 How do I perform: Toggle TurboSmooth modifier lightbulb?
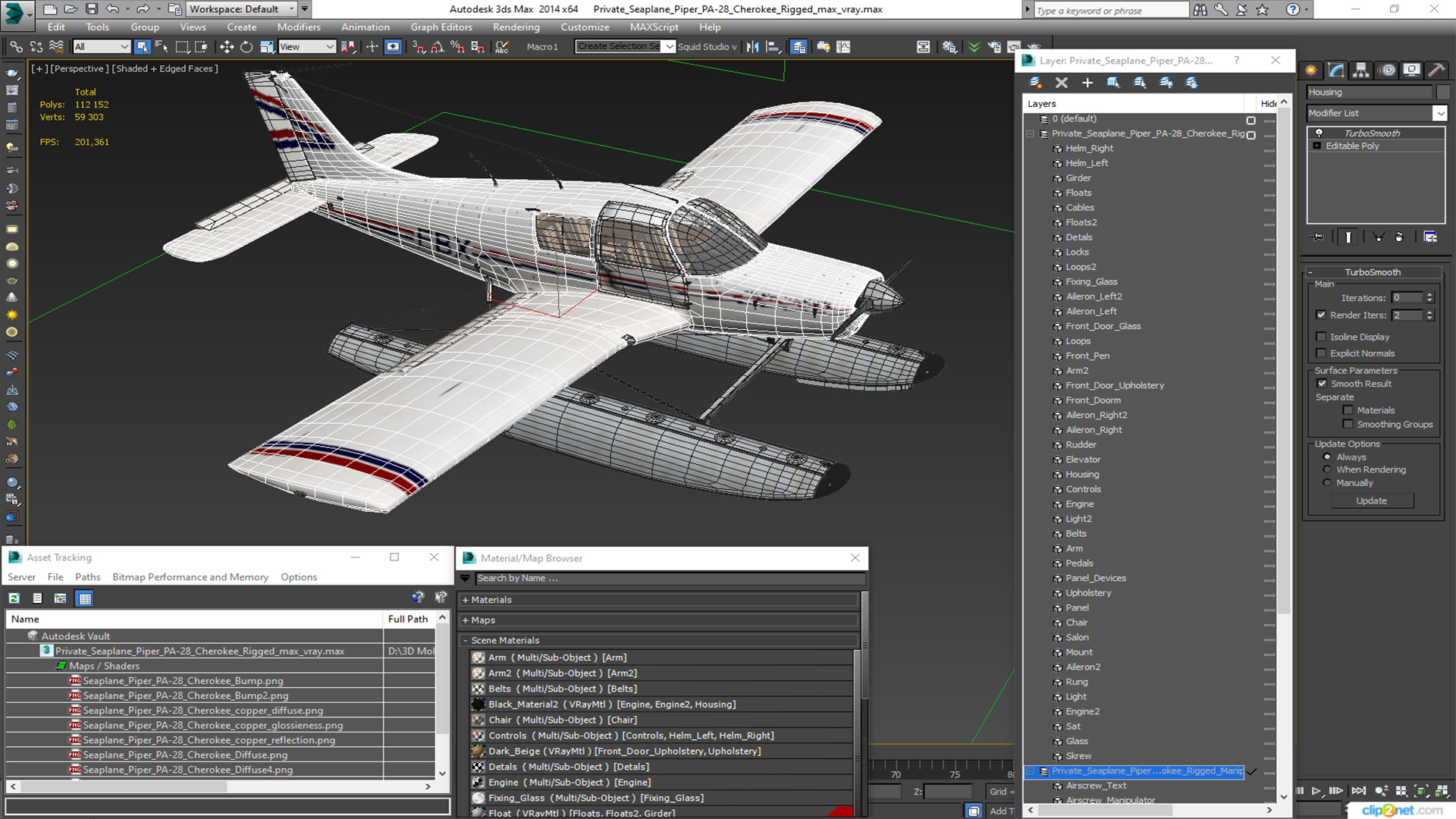click(1319, 133)
